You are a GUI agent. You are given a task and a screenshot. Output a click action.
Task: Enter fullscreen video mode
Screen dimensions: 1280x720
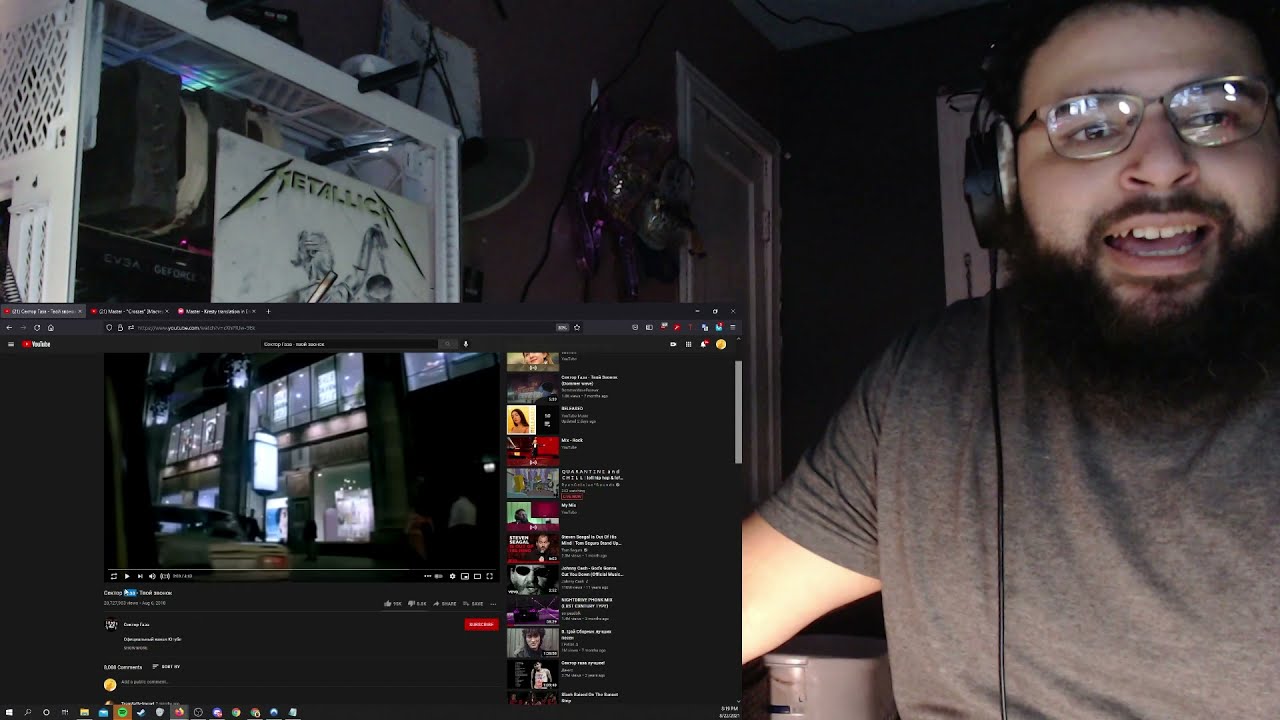coord(489,576)
